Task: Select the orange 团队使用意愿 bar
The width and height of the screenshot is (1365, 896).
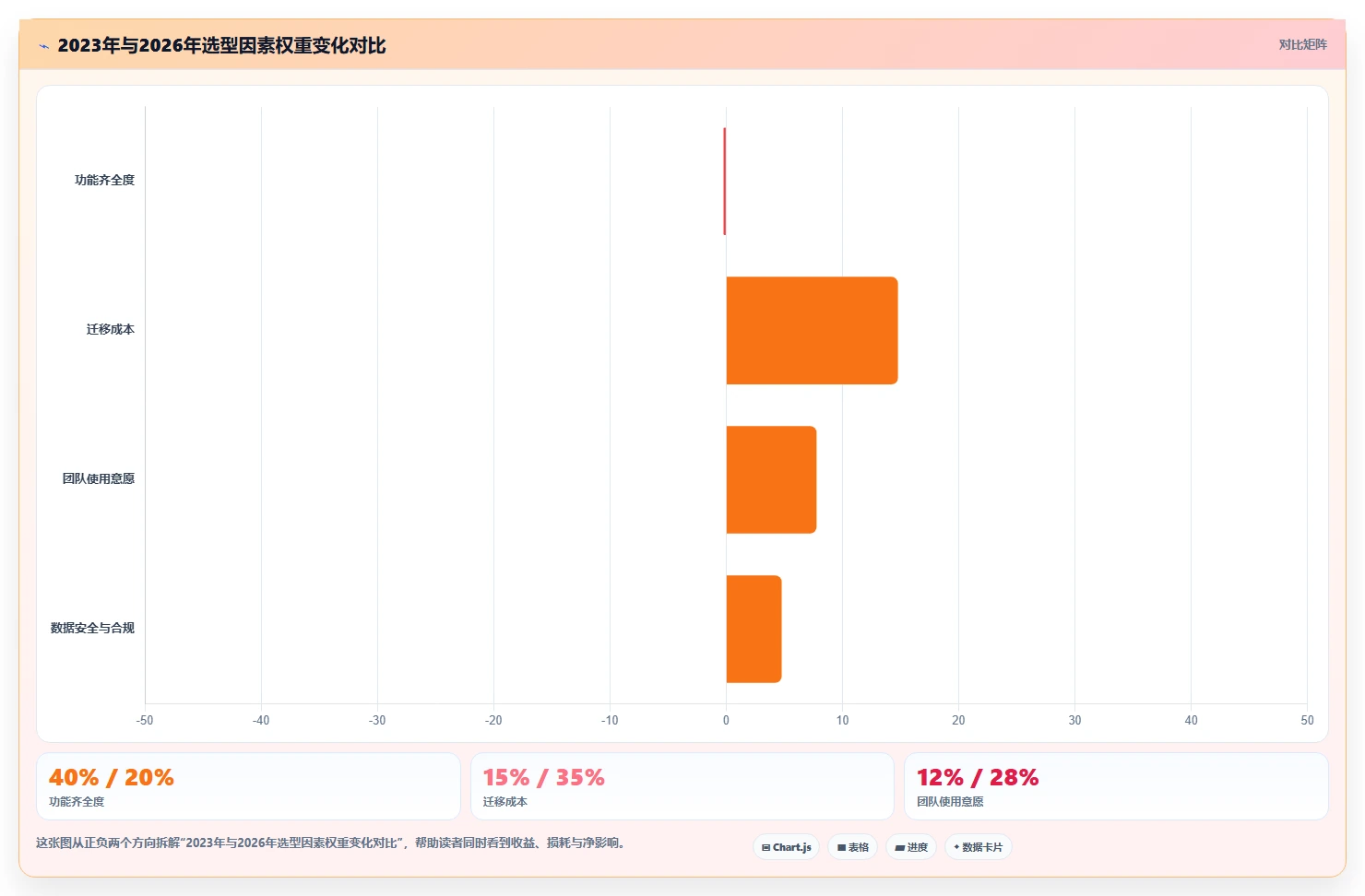Action: (x=771, y=479)
